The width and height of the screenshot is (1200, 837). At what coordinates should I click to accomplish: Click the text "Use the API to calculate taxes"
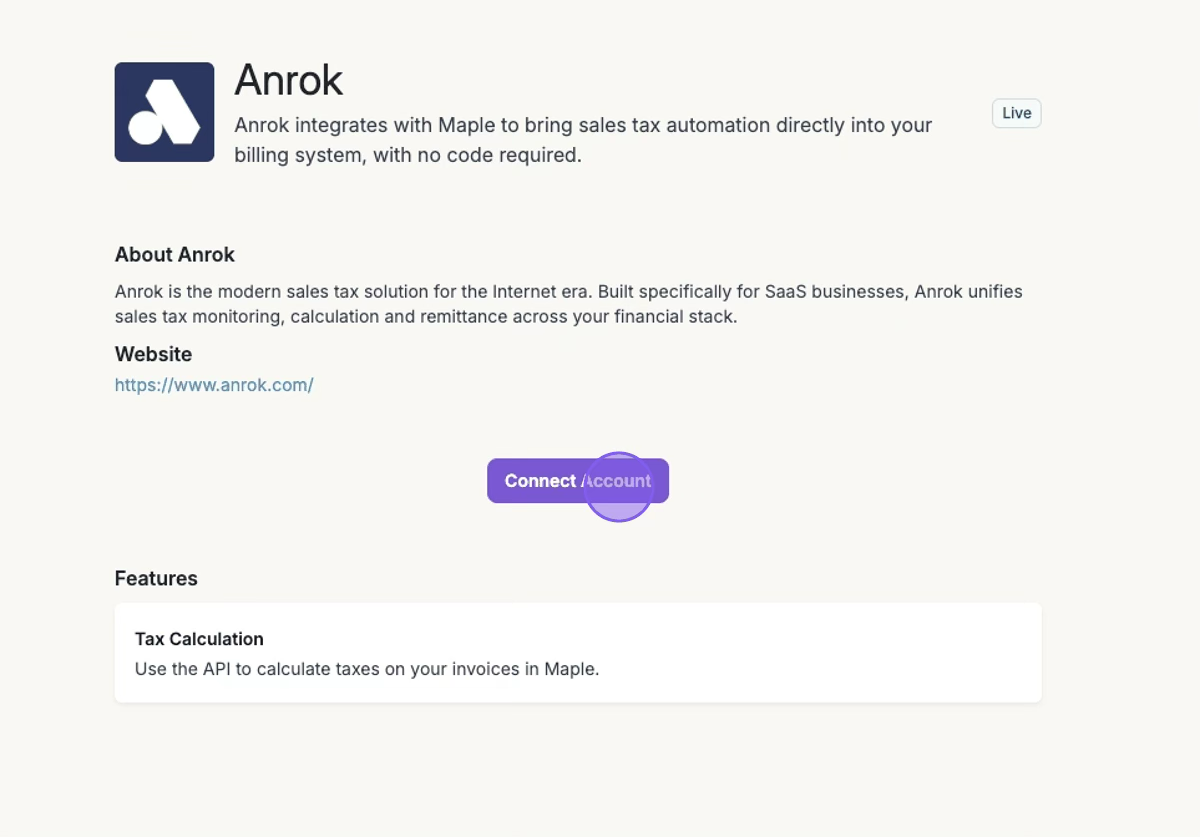click(x=255, y=669)
